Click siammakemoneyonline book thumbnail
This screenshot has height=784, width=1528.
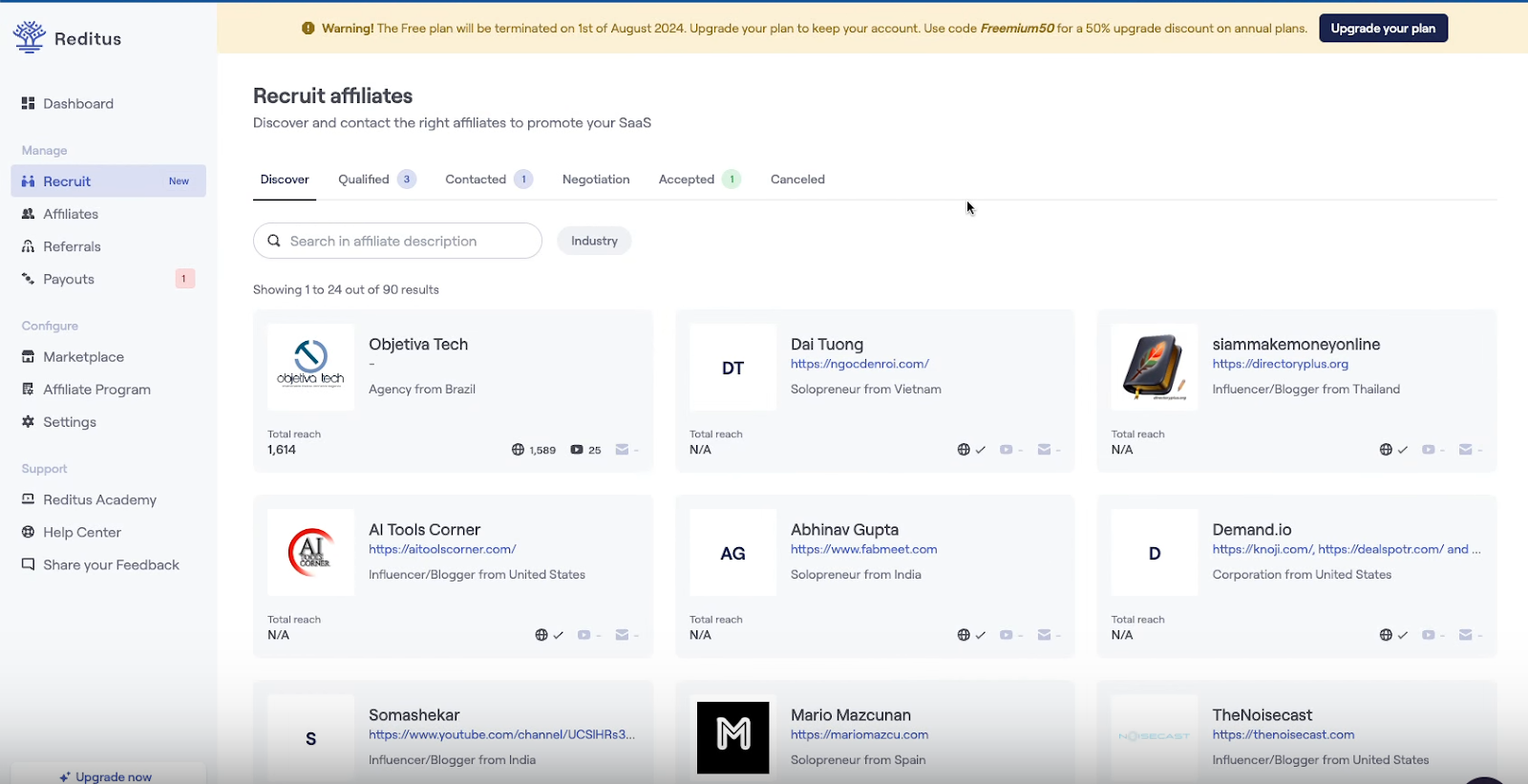pyautogui.click(x=1155, y=367)
